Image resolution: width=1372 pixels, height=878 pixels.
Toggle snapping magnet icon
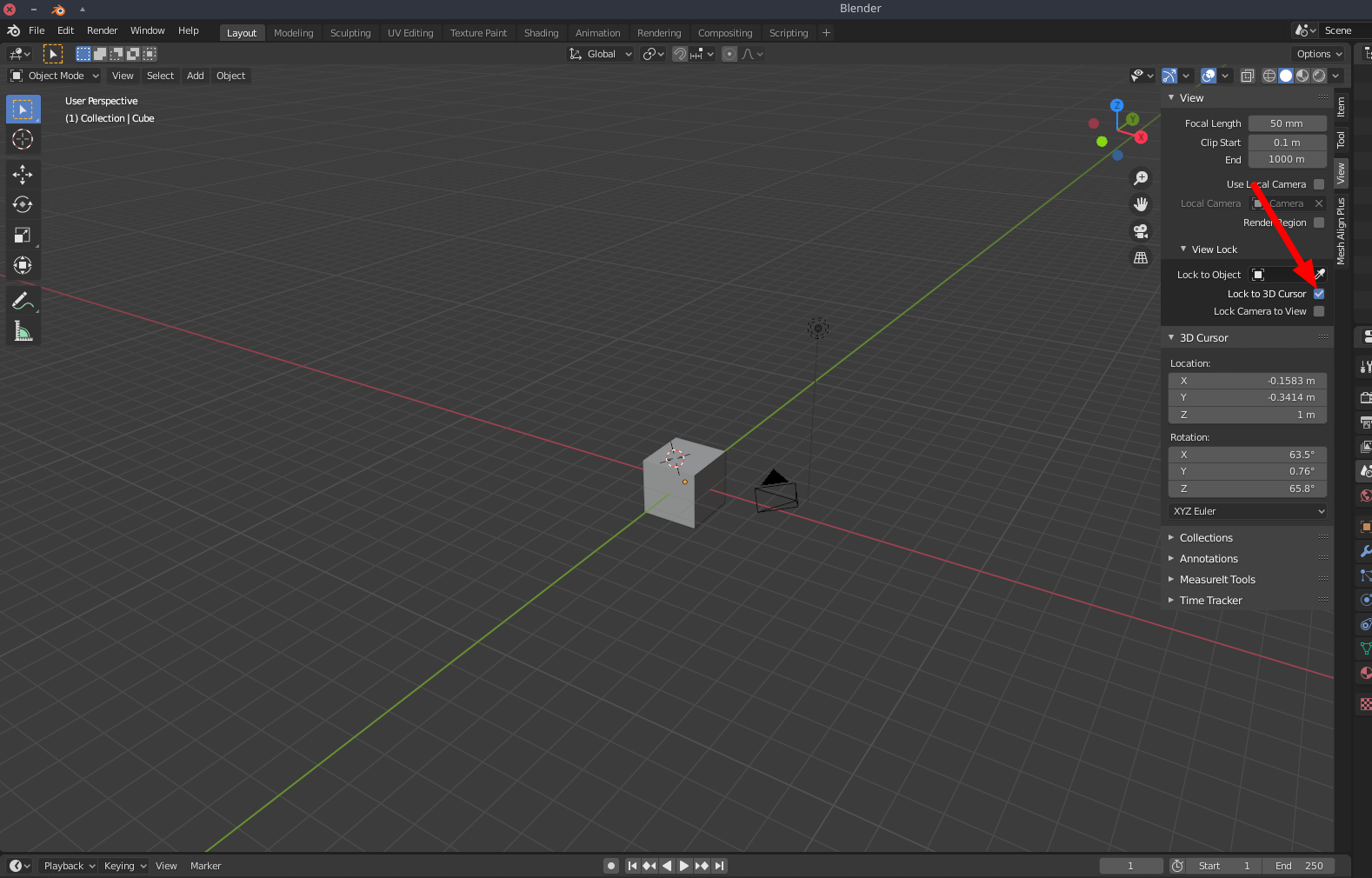click(680, 54)
